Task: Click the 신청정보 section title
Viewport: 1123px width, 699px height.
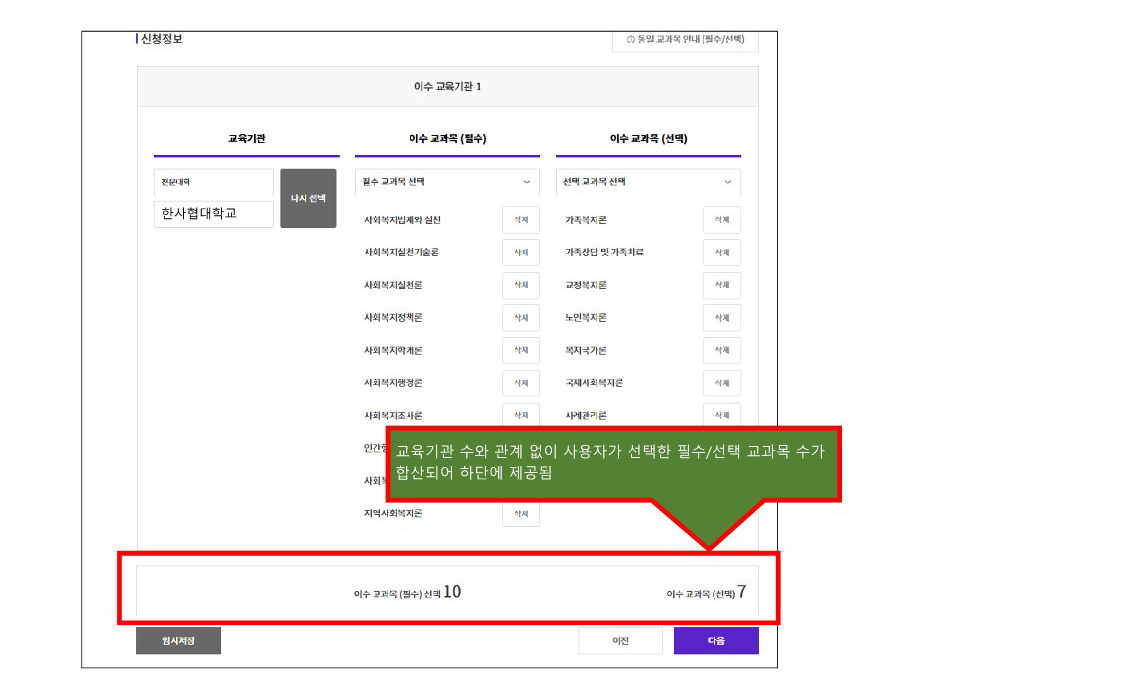Action: coord(162,39)
